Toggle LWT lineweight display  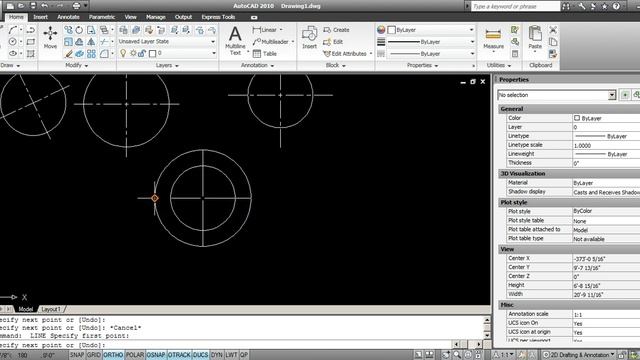click(x=231, y=355)
